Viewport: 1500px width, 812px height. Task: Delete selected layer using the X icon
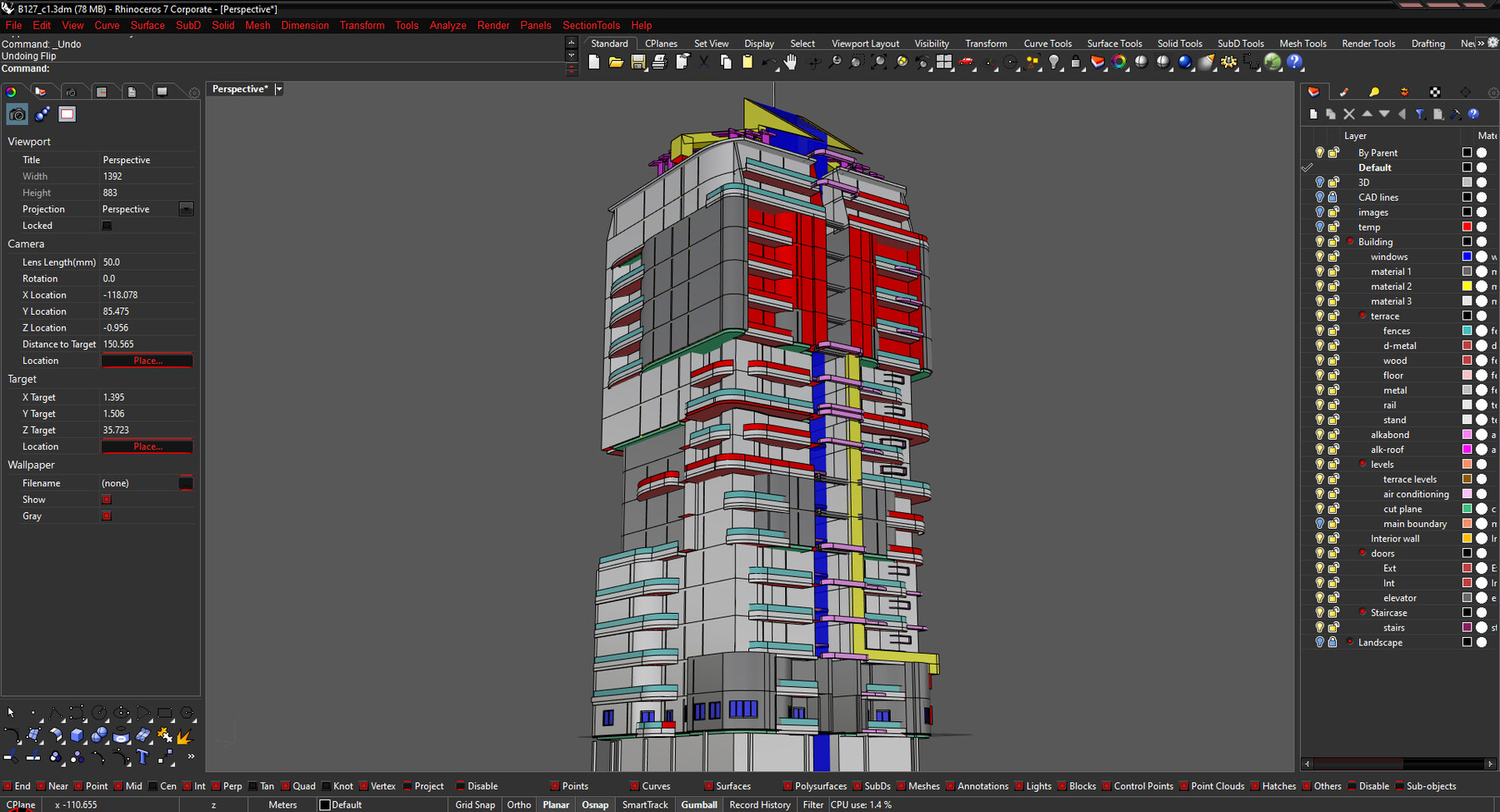1349,114
